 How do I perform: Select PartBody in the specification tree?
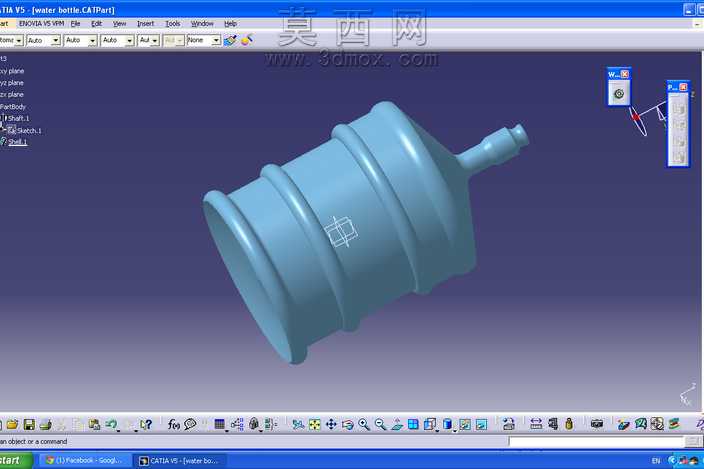(x=13, y=107)
